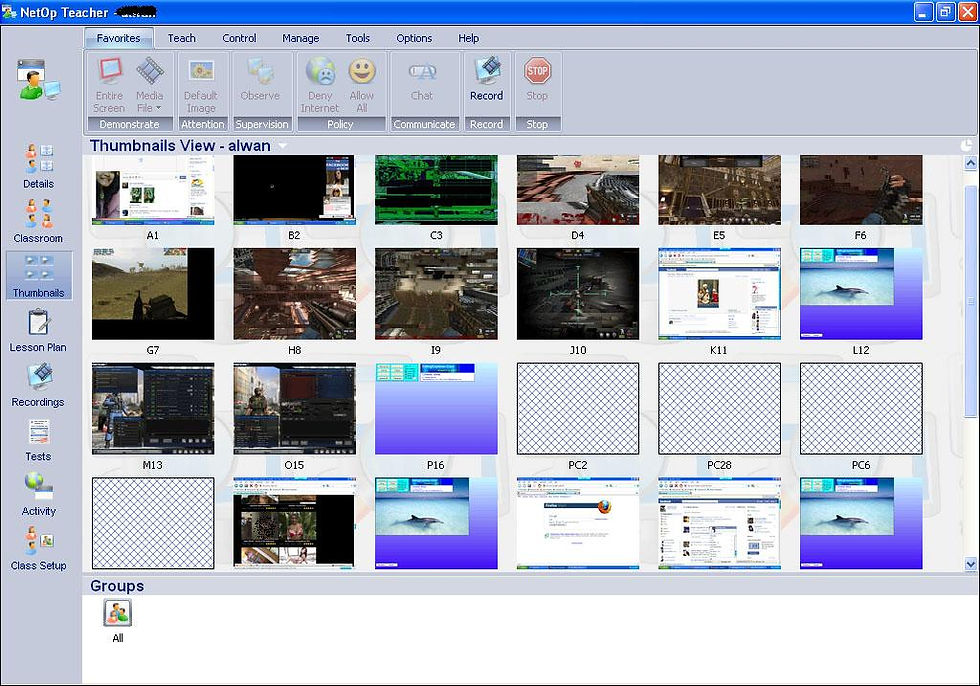The height and width of the screenshot is (686, 980).
Task: Open the Tools tab
Action: pos(358,38)
